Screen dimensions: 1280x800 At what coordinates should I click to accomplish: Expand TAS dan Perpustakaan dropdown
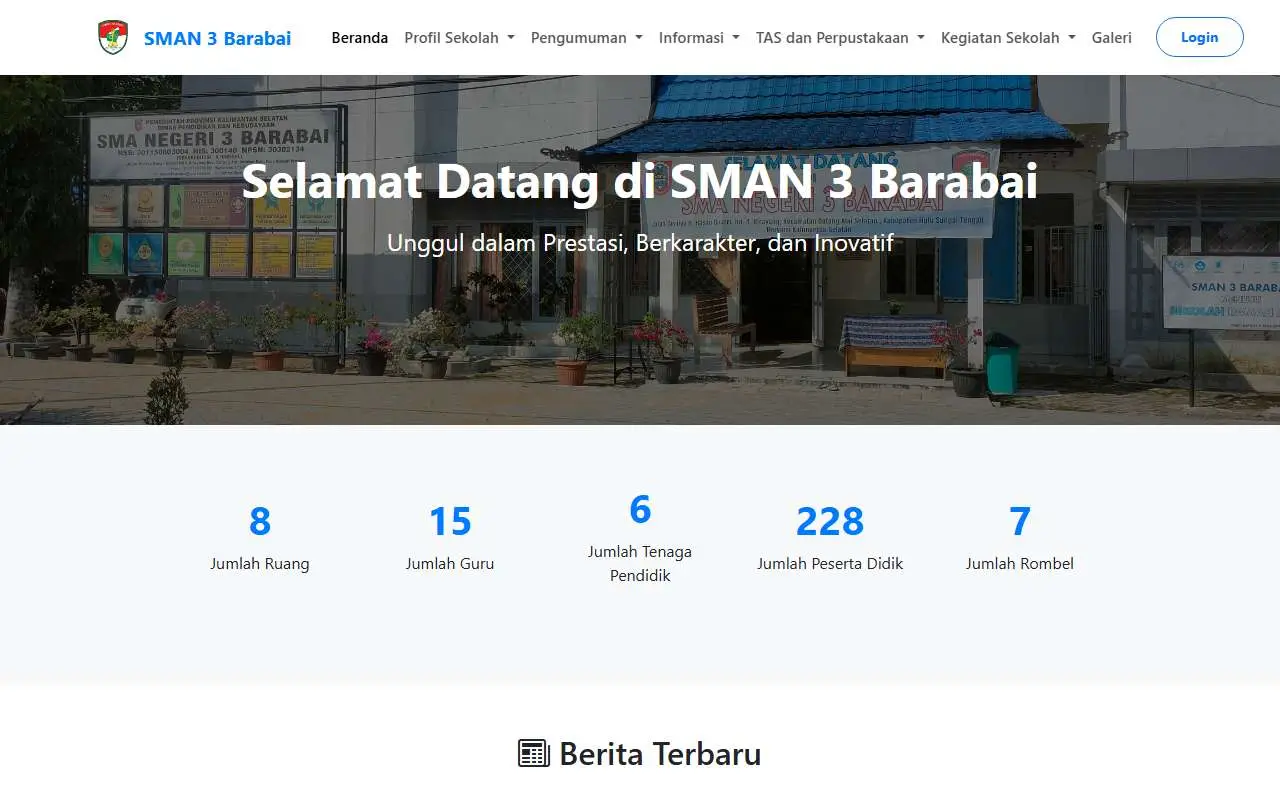point(840,38)
